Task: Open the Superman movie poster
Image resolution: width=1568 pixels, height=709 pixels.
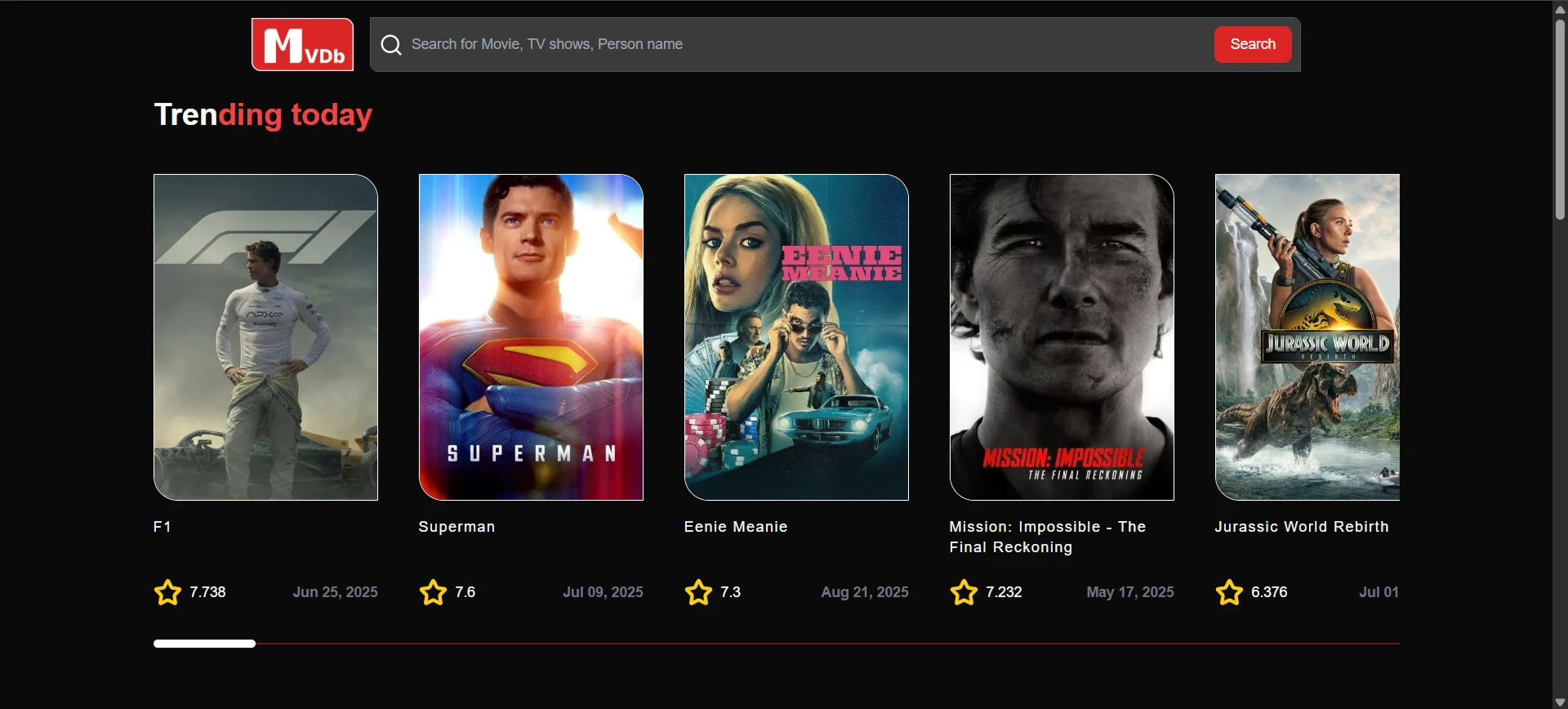Action: coord(531,337)
